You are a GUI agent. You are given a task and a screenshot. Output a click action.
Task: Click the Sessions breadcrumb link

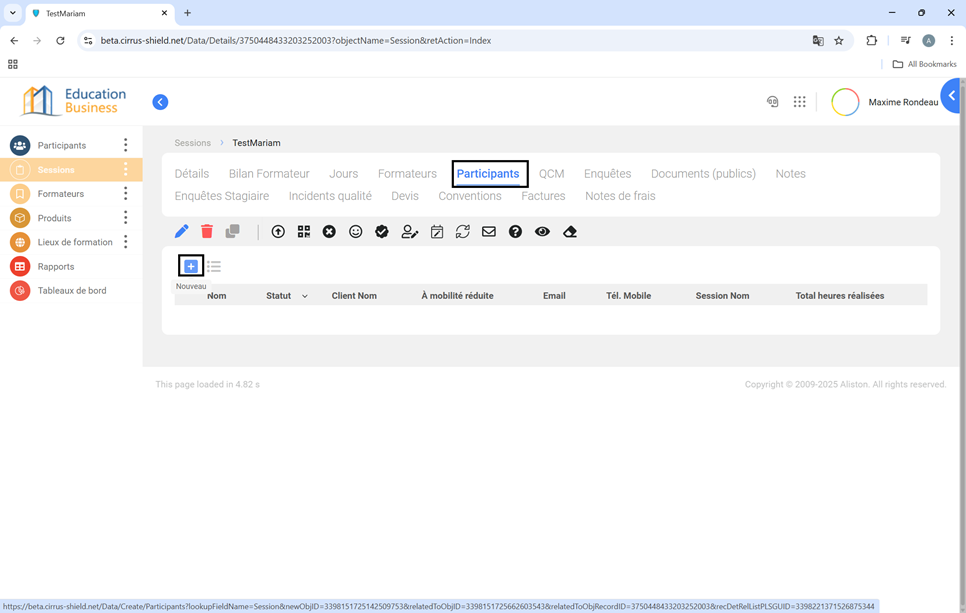point(193,143)
